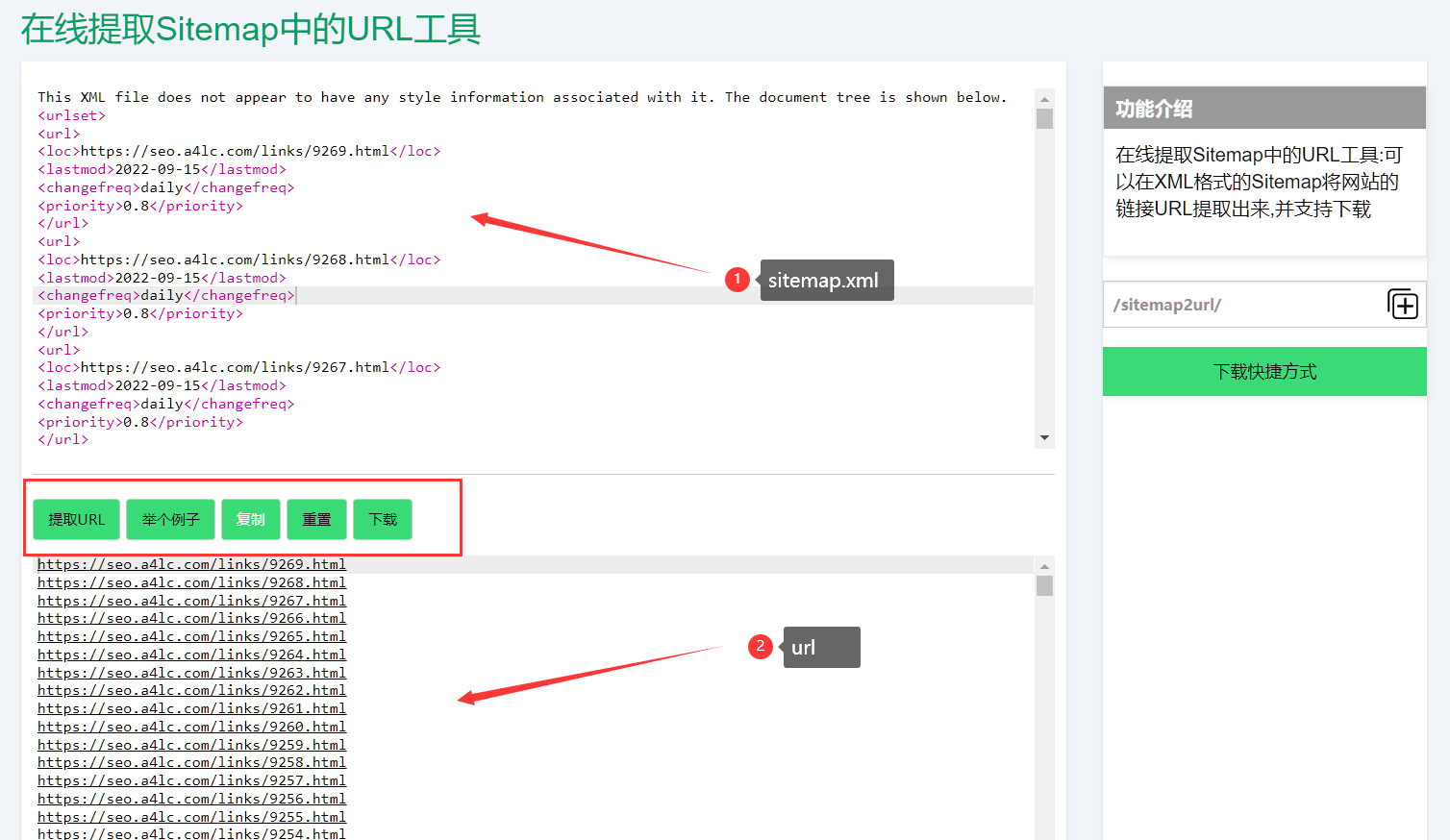Click the XML panel scrollbar down arrow
Image resolution: width=1450 pixels, height=840 pixels.
[1044, 438]
